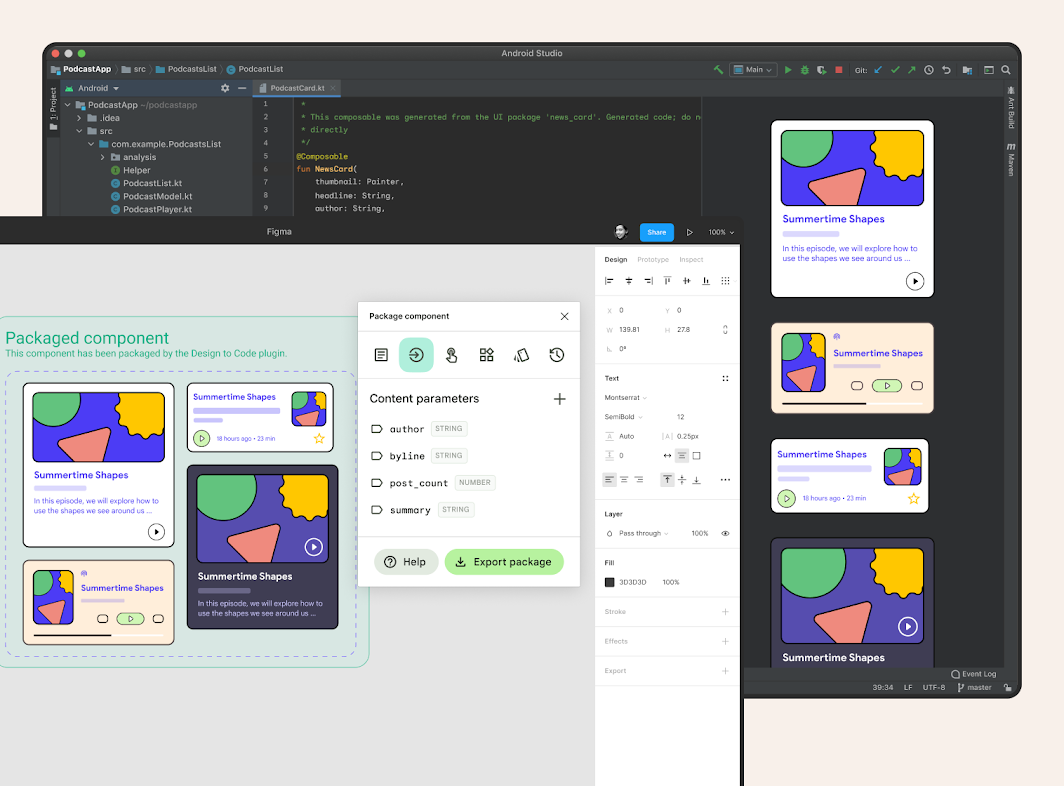Screen dimensions: 1064x786
Task: Open the project pane settings gear
Action: 225,88
